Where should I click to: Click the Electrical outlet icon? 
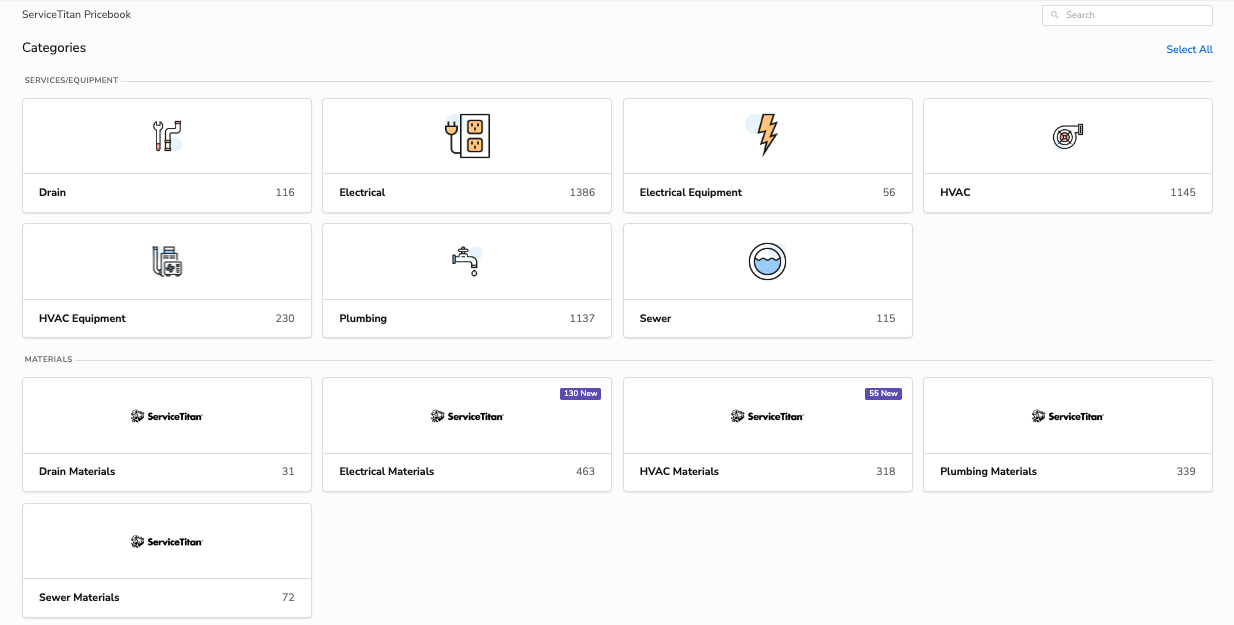tap(466, 136)
